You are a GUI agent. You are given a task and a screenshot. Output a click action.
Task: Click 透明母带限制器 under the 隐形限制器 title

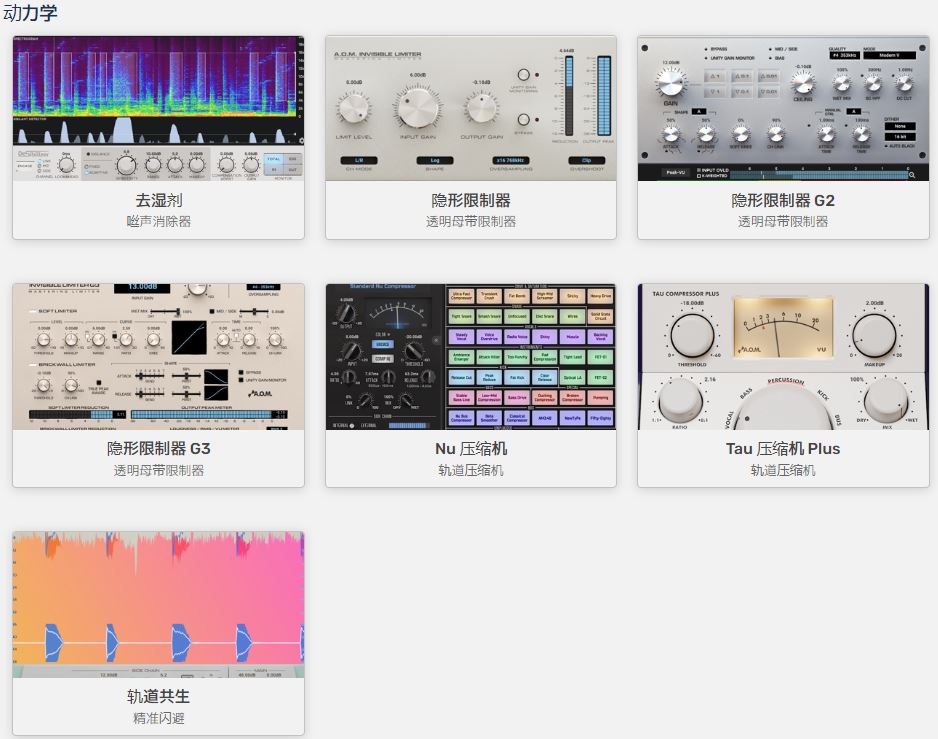coord(471,221)
